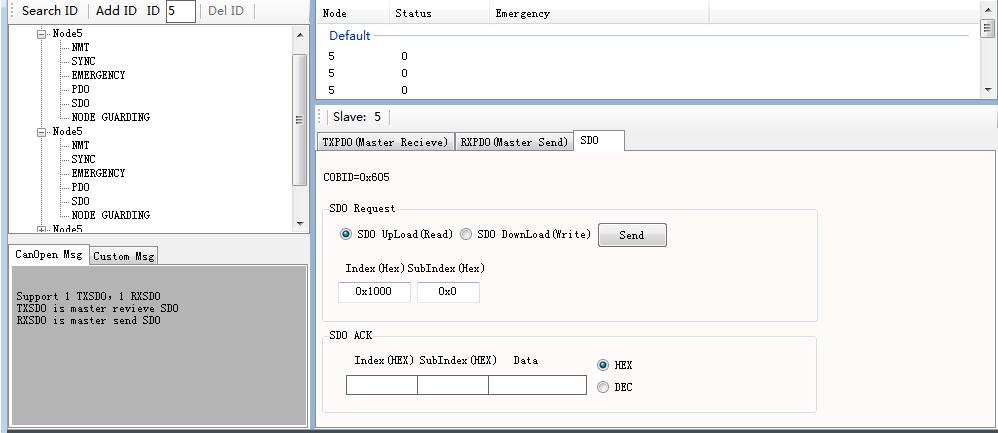
Task: Click the Index field showing 0x1000
Action: tap(374, 292)
